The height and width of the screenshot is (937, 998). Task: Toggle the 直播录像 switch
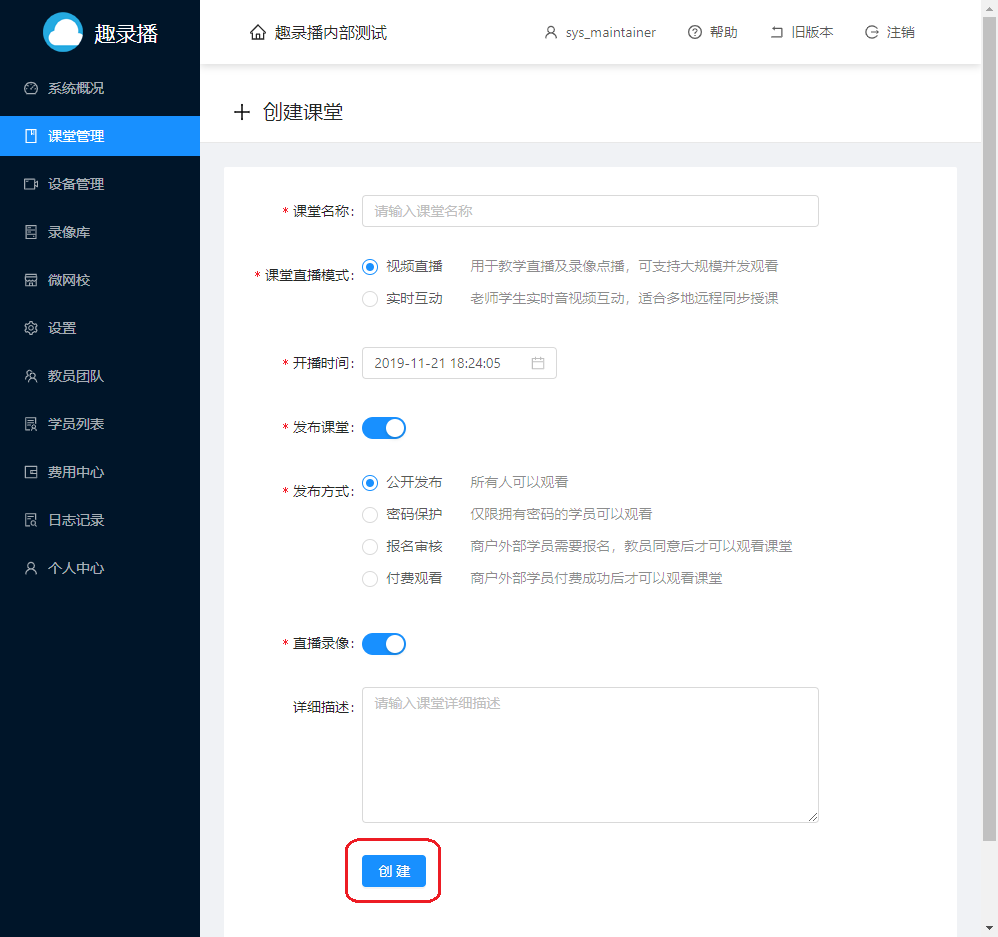pyautogui.click(x=384, y=644)
